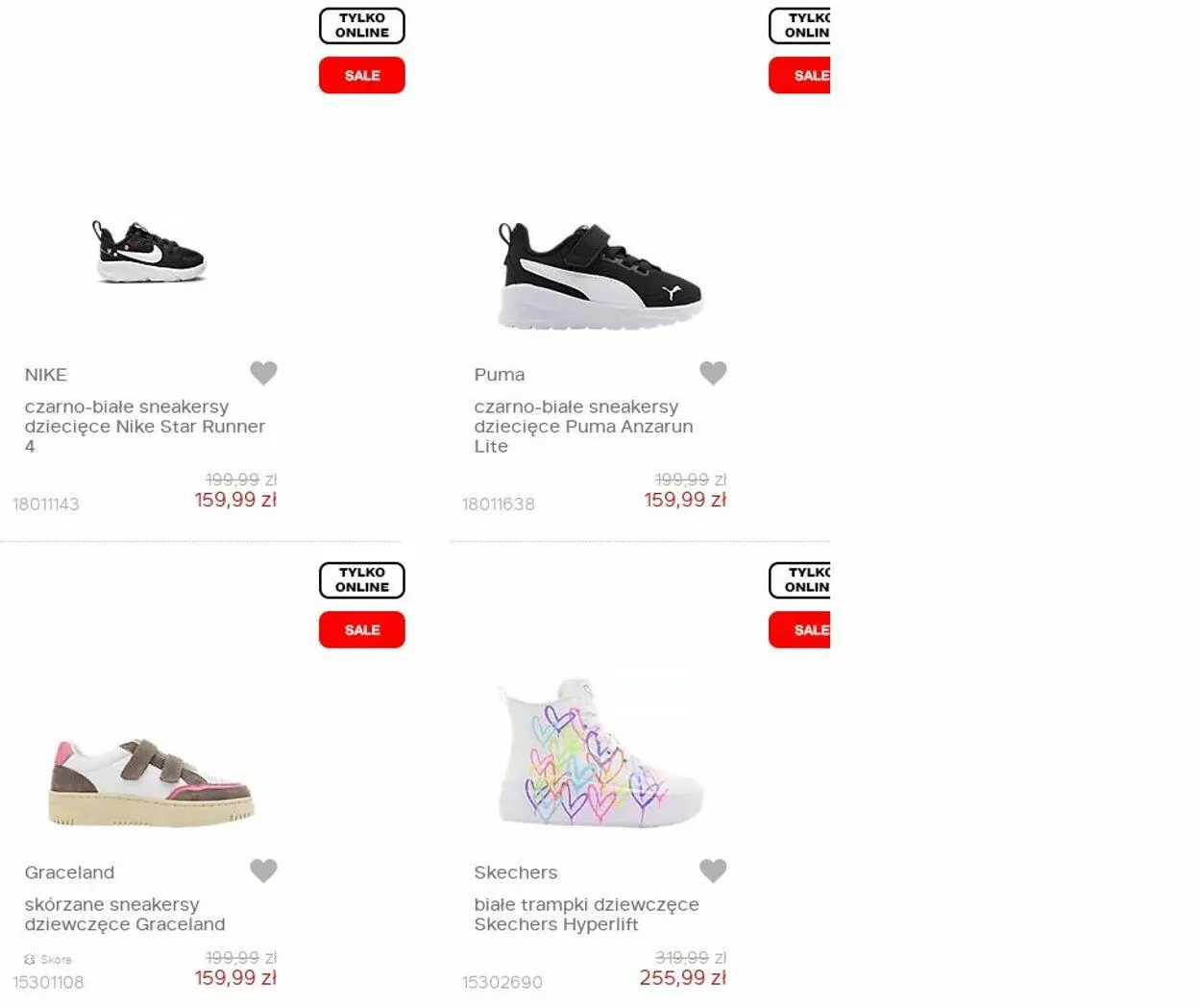Open Nike Star Runner 4 shoe image
Viewport: 1201px width, 1008px height.
coord(149,252)
